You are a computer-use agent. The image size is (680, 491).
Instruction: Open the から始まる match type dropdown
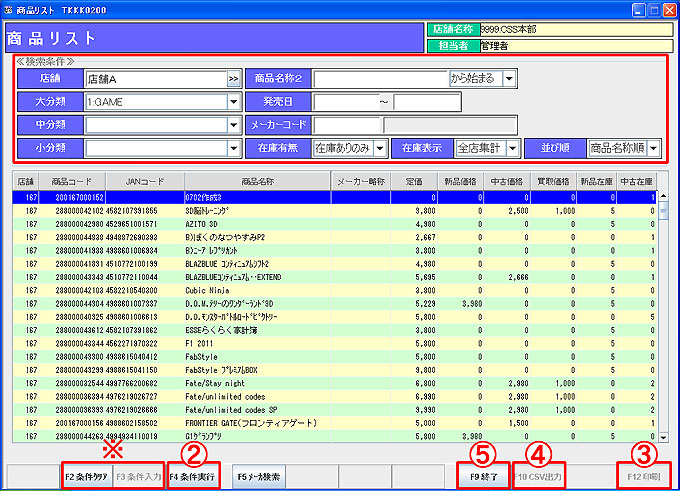coord(509,78)
